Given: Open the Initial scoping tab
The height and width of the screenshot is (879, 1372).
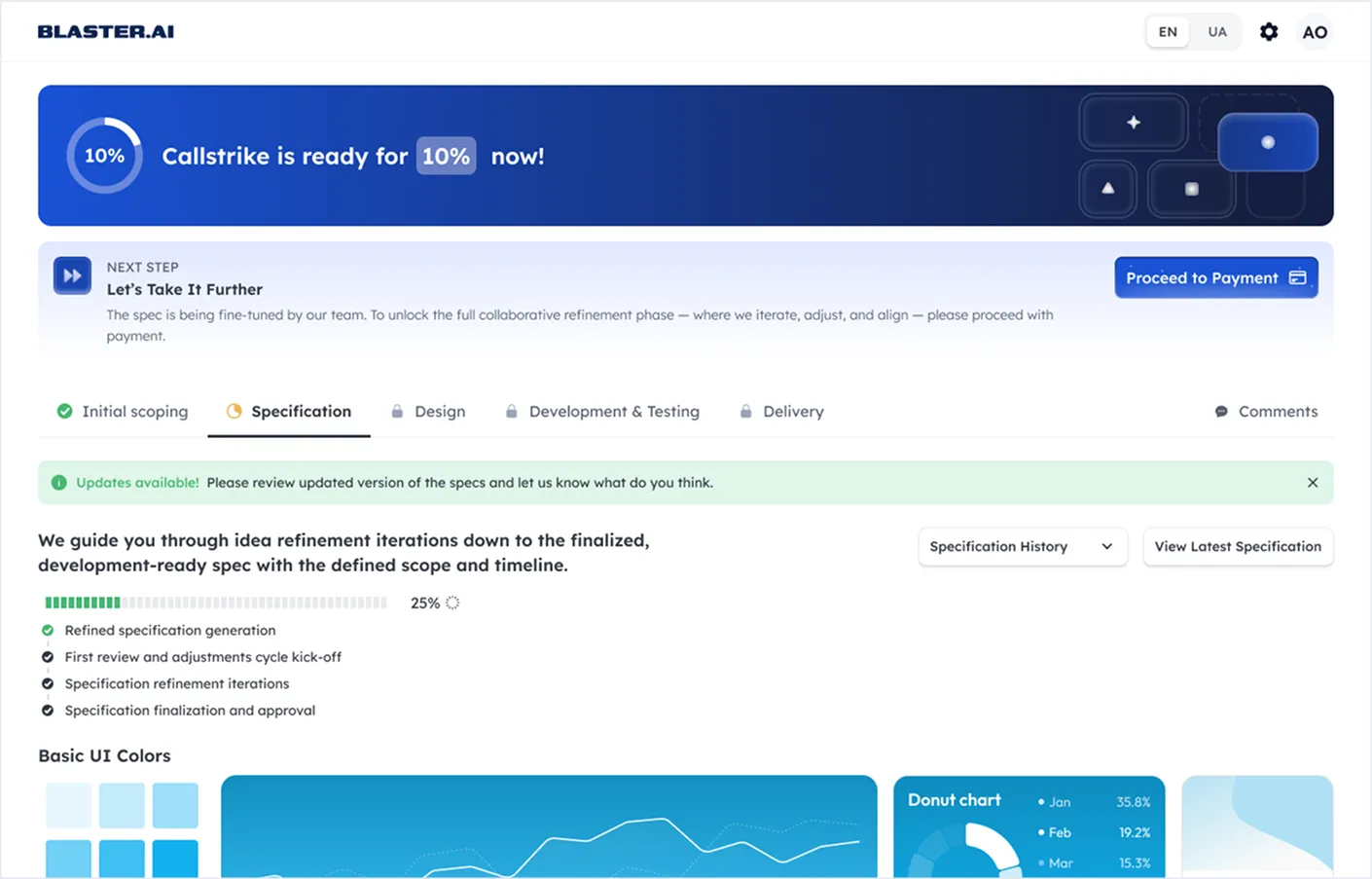Looking at the screenshot, I should coord(123,412).
